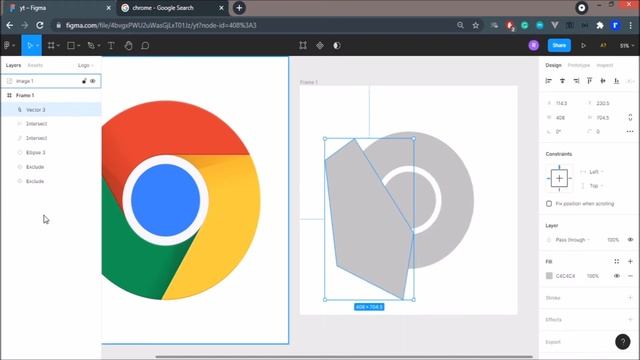The image size is (640, 360).
Task: Open the Logo page dropdown
Action: click(x=86, y=65)
